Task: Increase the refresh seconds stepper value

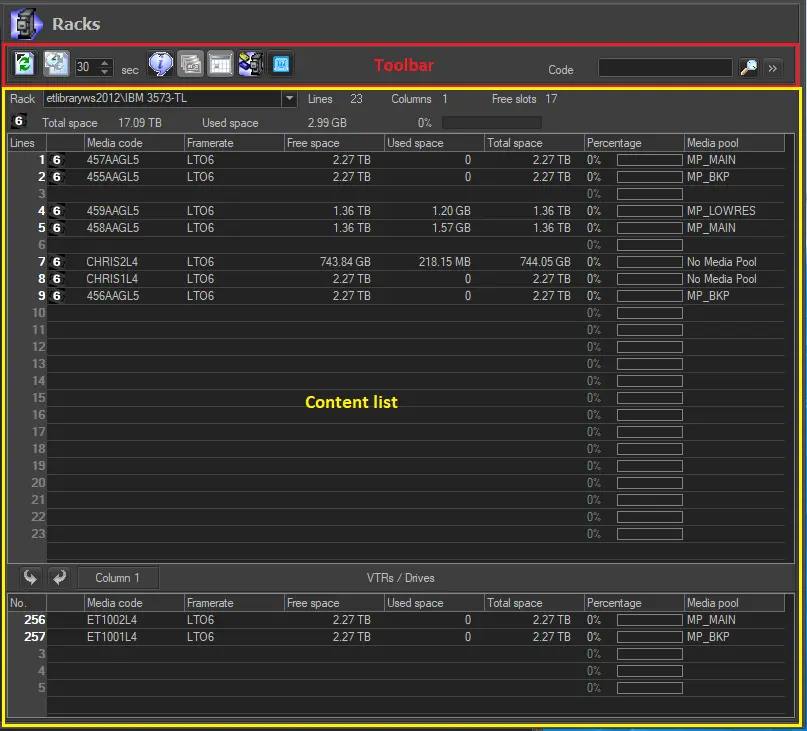Action: coord(105,63)
